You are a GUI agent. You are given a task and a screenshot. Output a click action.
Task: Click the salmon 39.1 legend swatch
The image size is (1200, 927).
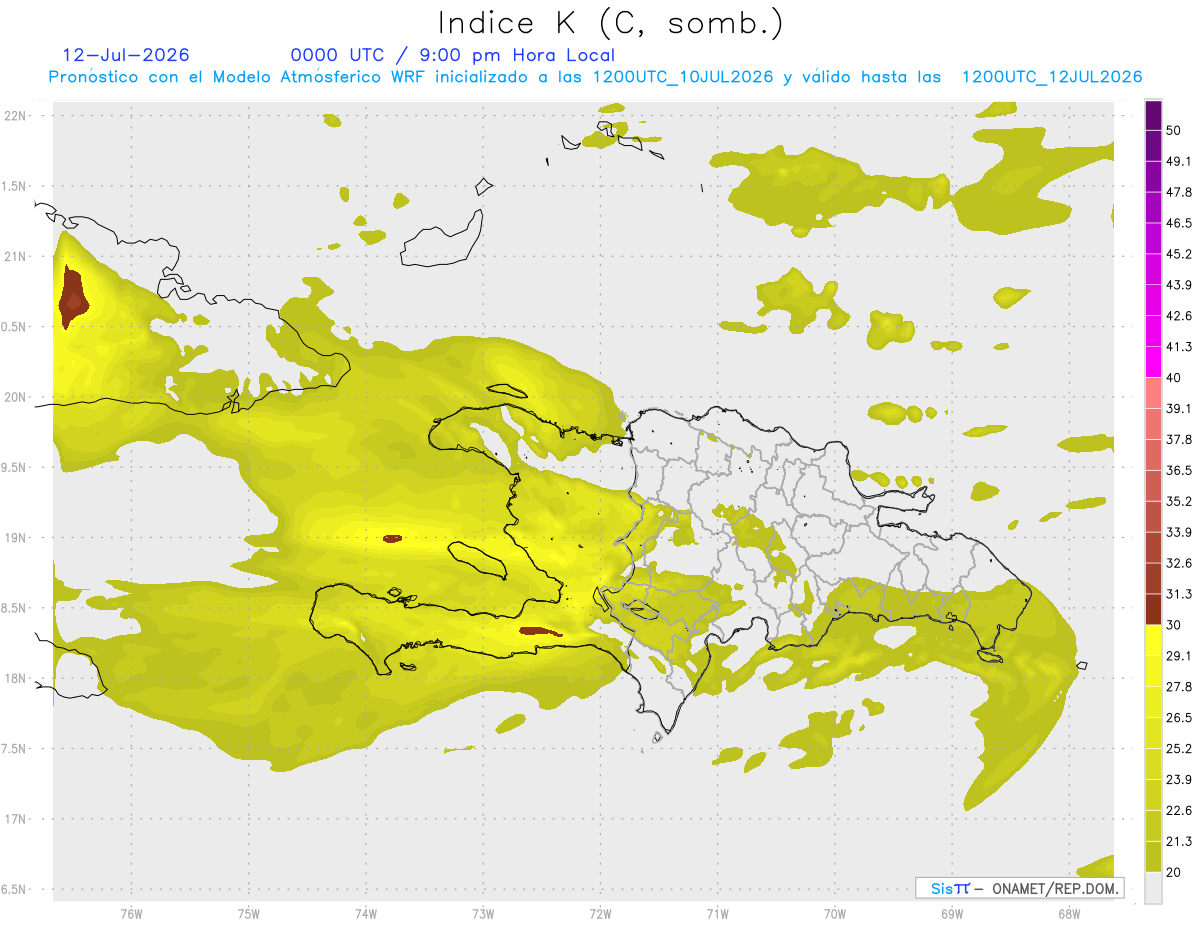point(1153,393)
